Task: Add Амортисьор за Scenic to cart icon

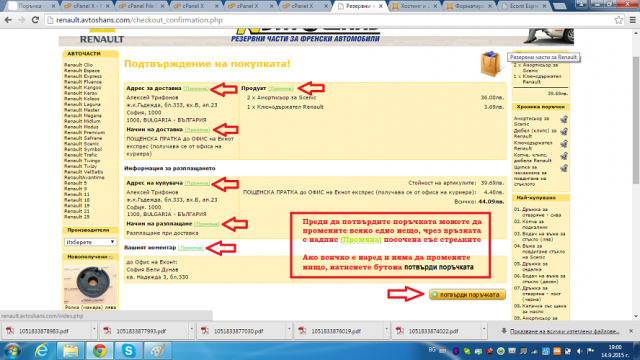Action: pyautogui.click(x=564, y=120)
